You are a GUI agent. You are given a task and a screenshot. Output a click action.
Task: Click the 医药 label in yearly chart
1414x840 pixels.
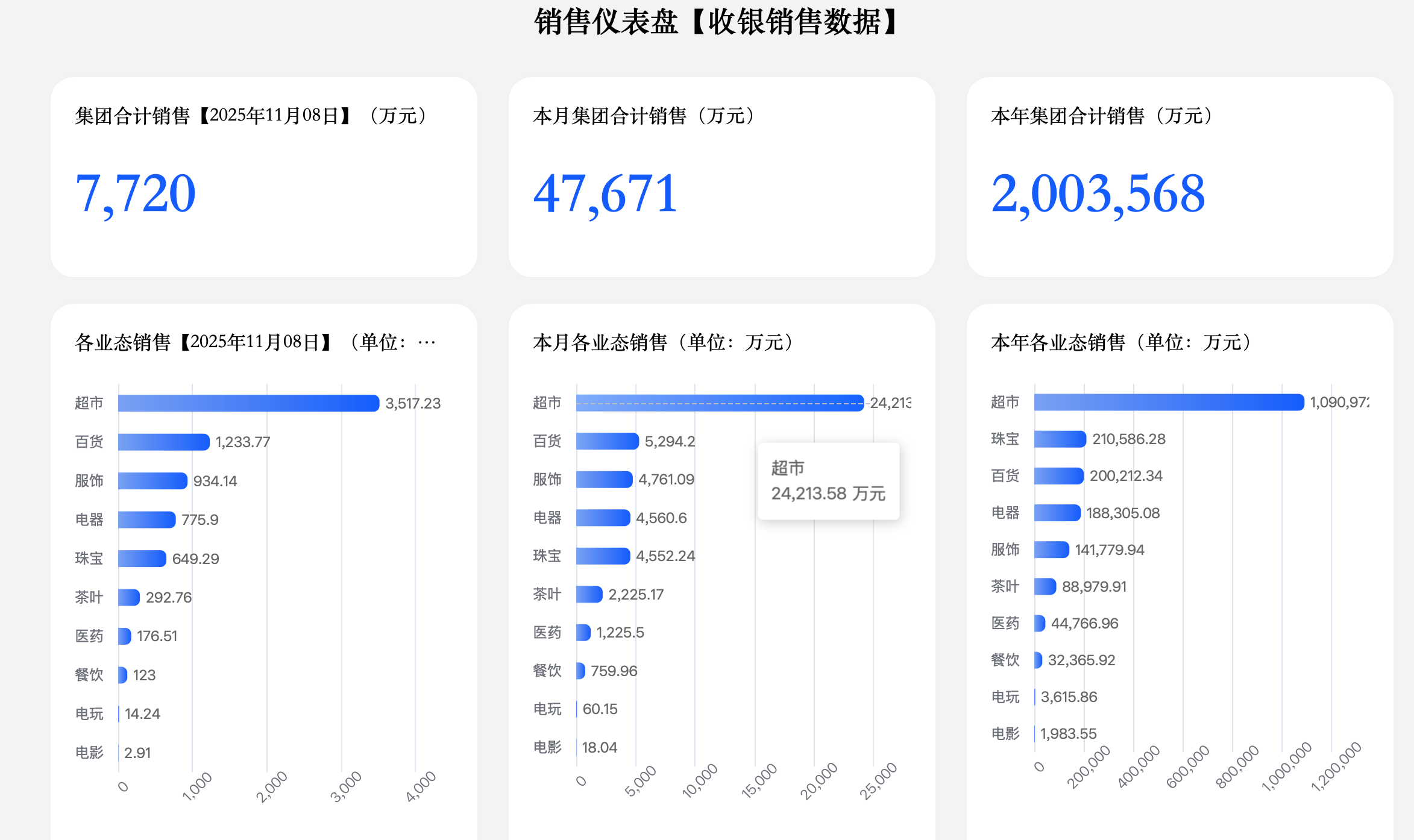coord(1005,623)
